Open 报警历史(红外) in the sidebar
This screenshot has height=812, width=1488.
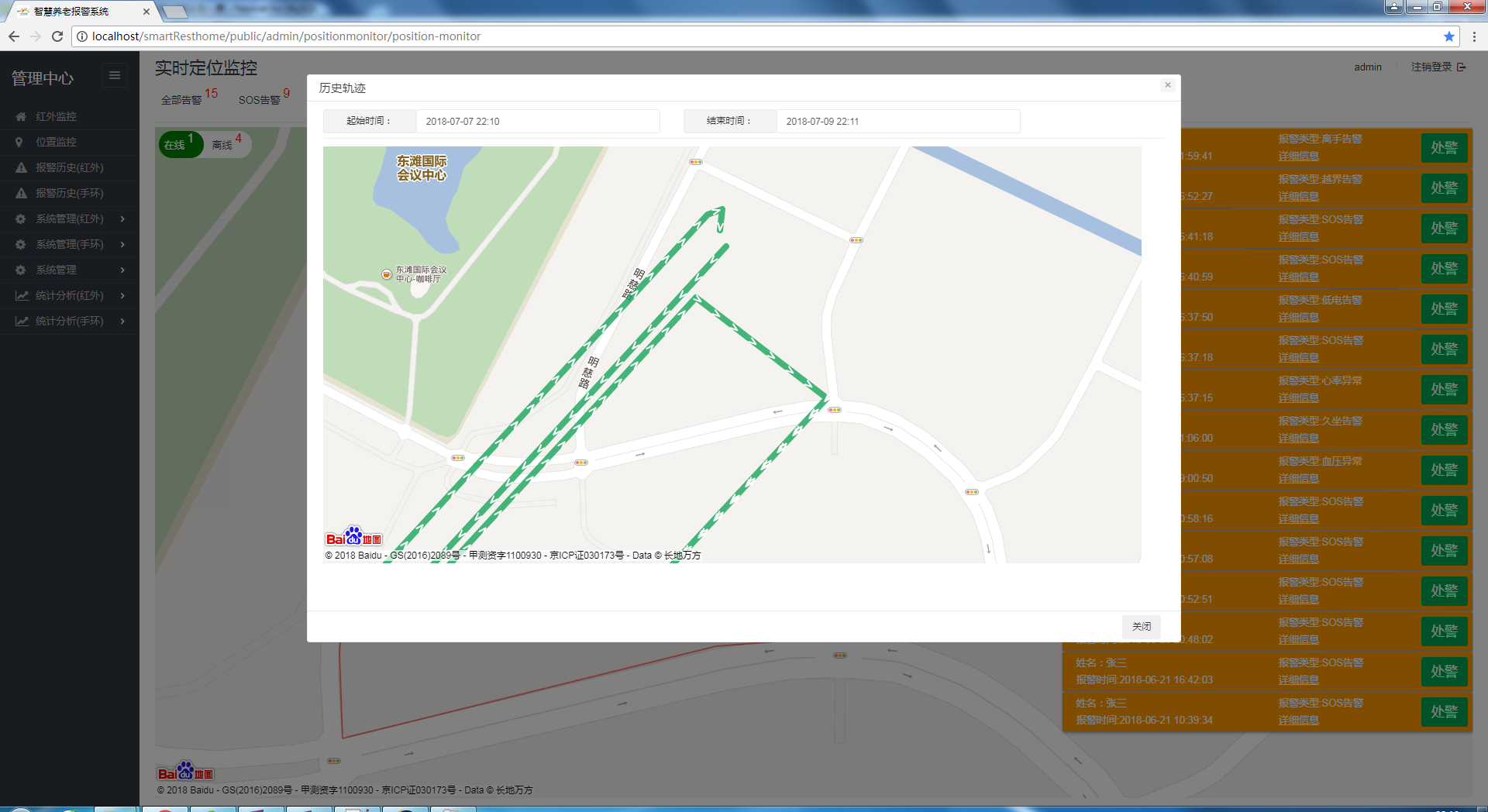[x=69, y=167]
